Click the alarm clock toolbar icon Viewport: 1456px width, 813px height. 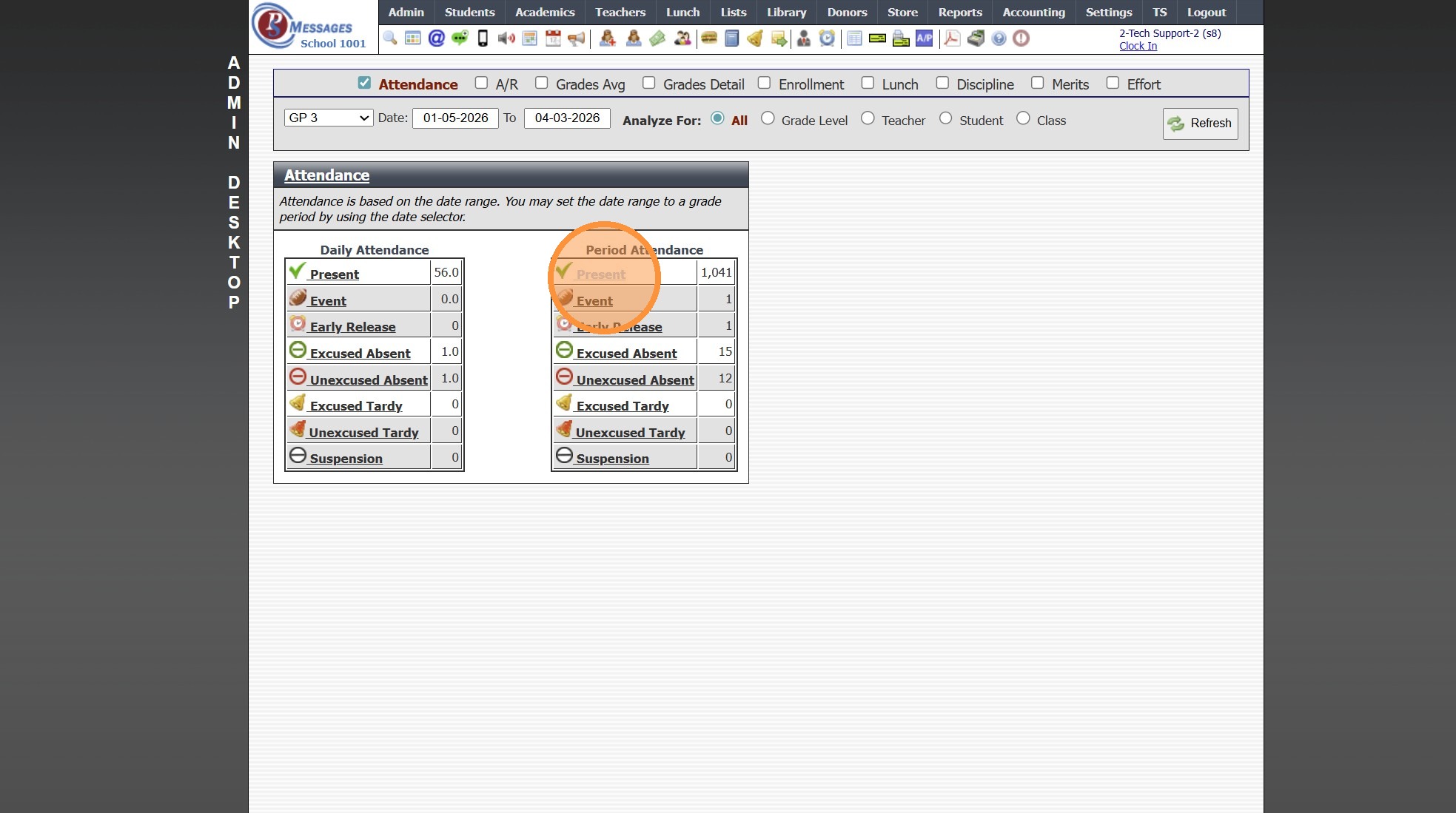(827, 38)
